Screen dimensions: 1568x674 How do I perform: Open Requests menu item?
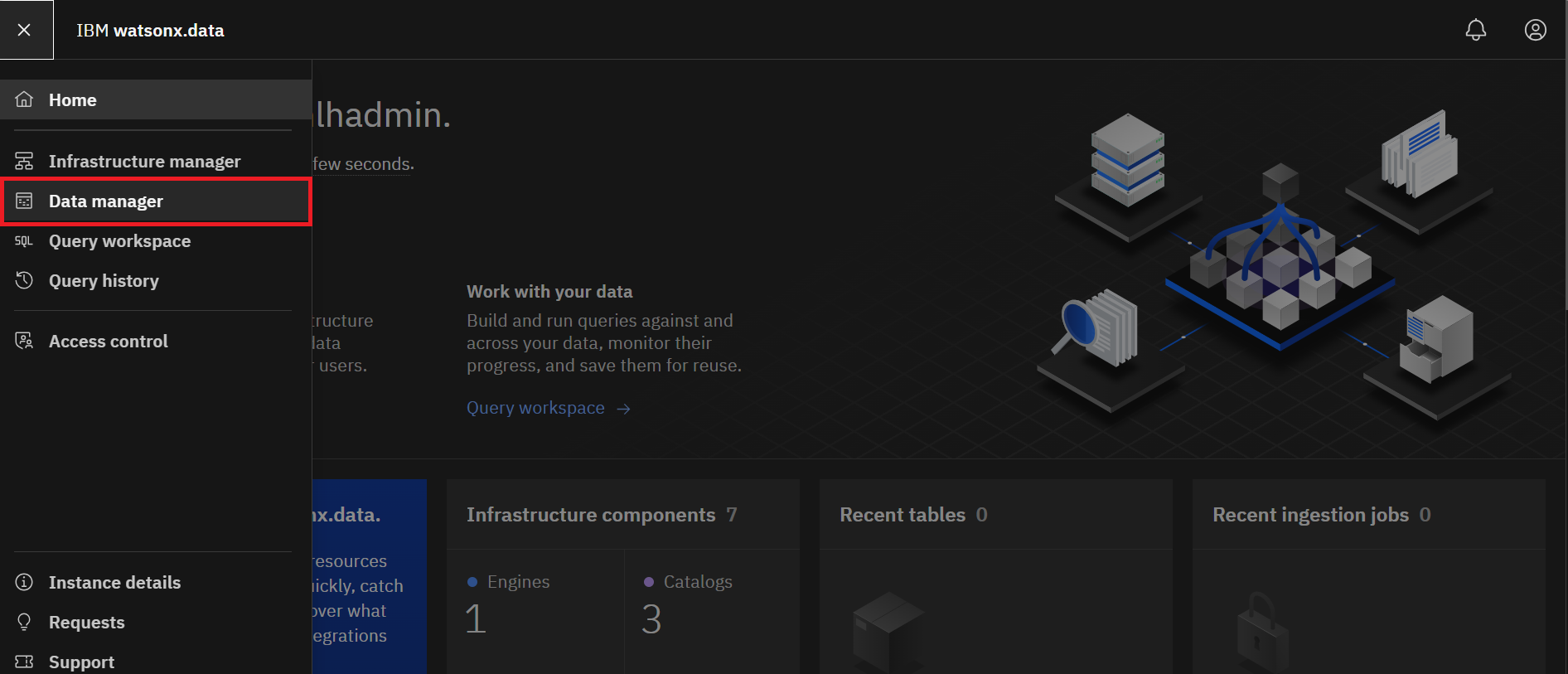click(156, 622)
